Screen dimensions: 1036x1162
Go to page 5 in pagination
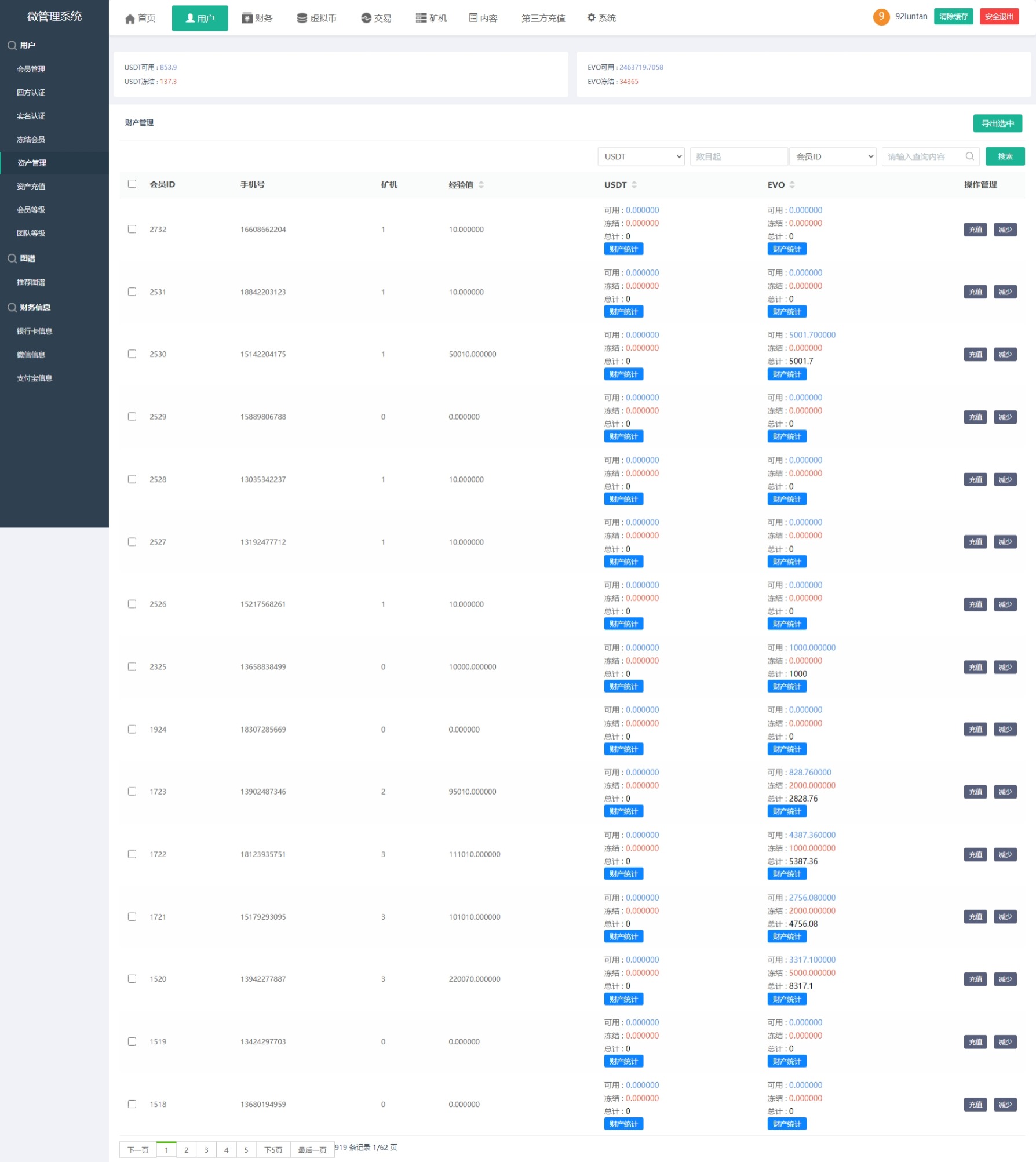click(246, 1150)
